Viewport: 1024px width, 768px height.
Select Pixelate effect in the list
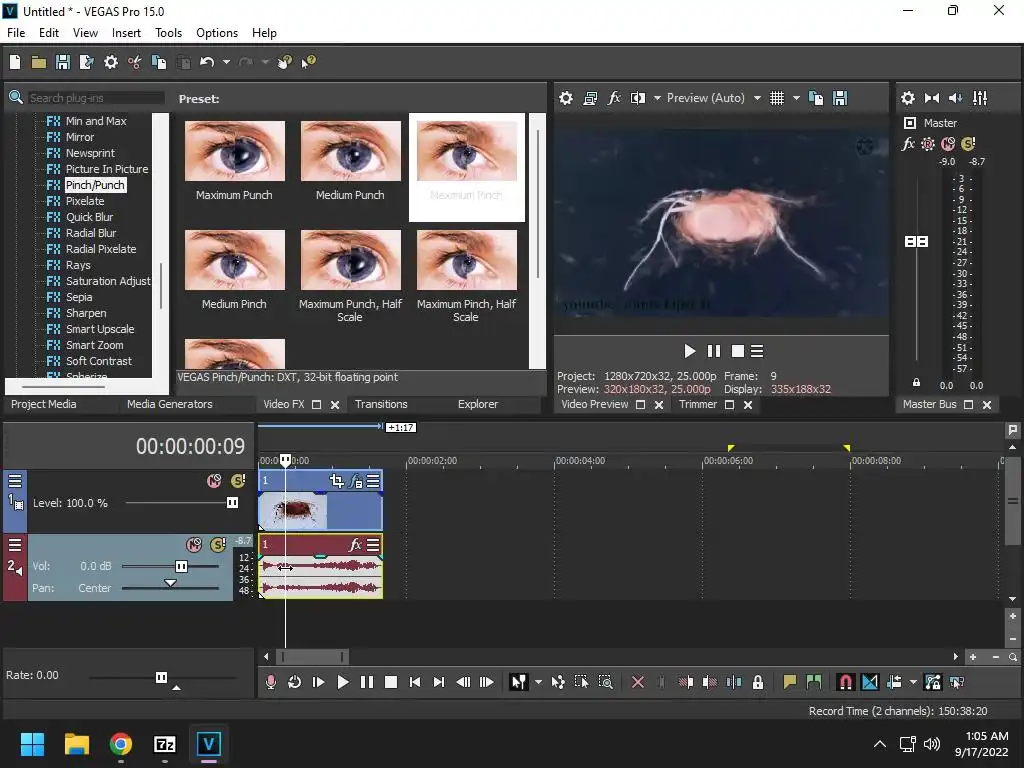click(85, 201)
